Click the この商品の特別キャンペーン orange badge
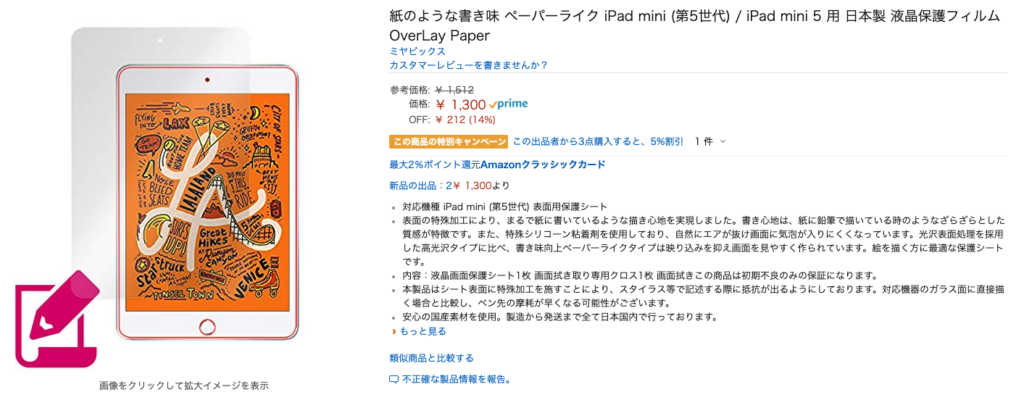This screenshot has width=1024, height=395. pos(448,141)
